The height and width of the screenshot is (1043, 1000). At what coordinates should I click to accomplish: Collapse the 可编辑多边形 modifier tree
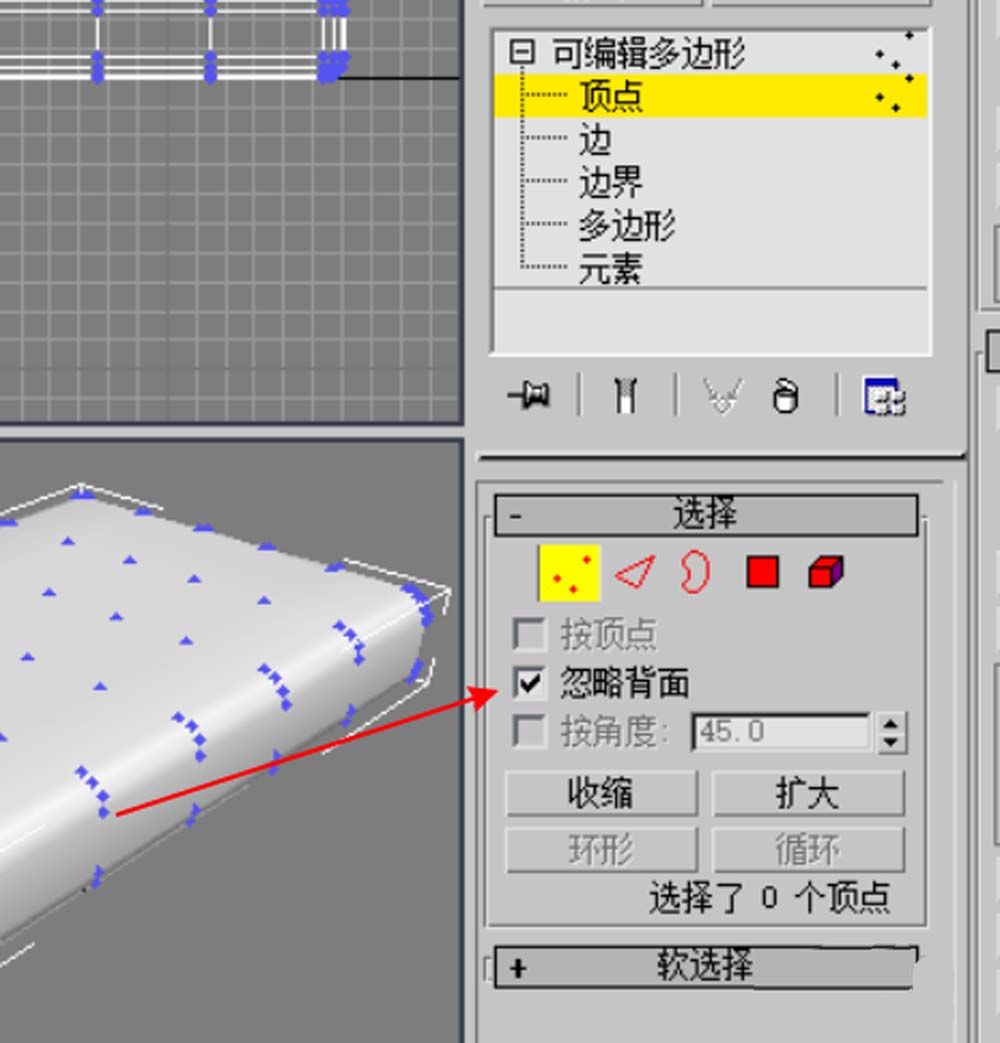pyautogui.click(x=522, y=52)
